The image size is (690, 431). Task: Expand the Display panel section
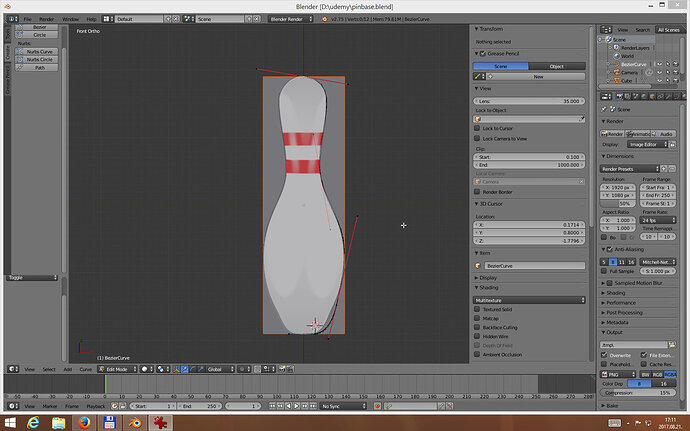point(488,278)
